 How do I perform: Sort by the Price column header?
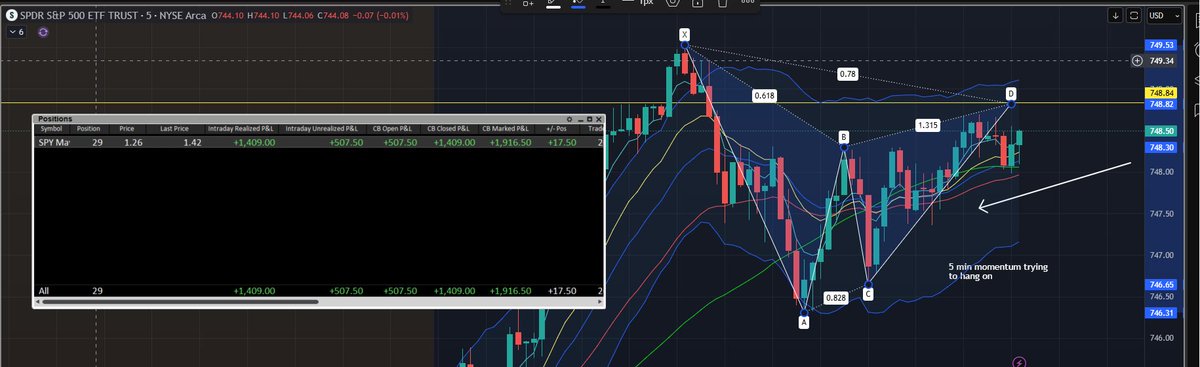[126, 129]
